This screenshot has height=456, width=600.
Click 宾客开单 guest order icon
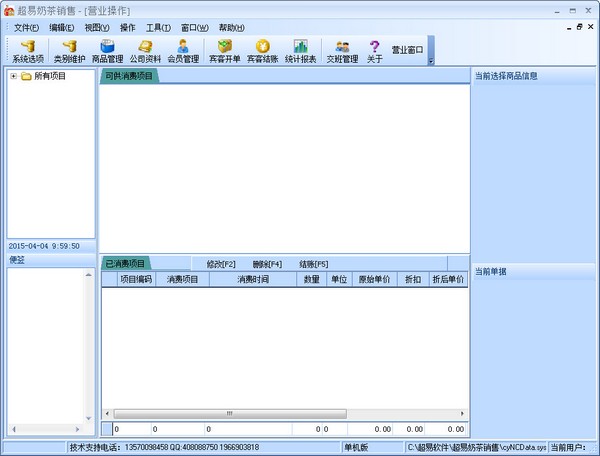(x=225, y=46)
